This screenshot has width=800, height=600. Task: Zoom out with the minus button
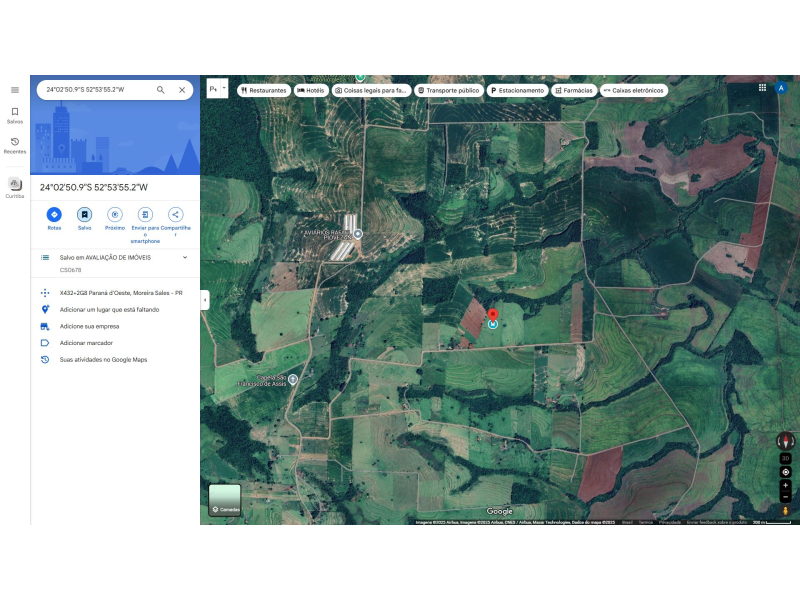tap(786, 497)
